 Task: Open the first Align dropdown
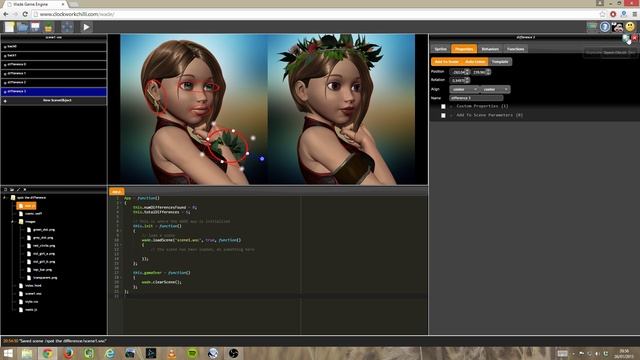tap(464, 89)
